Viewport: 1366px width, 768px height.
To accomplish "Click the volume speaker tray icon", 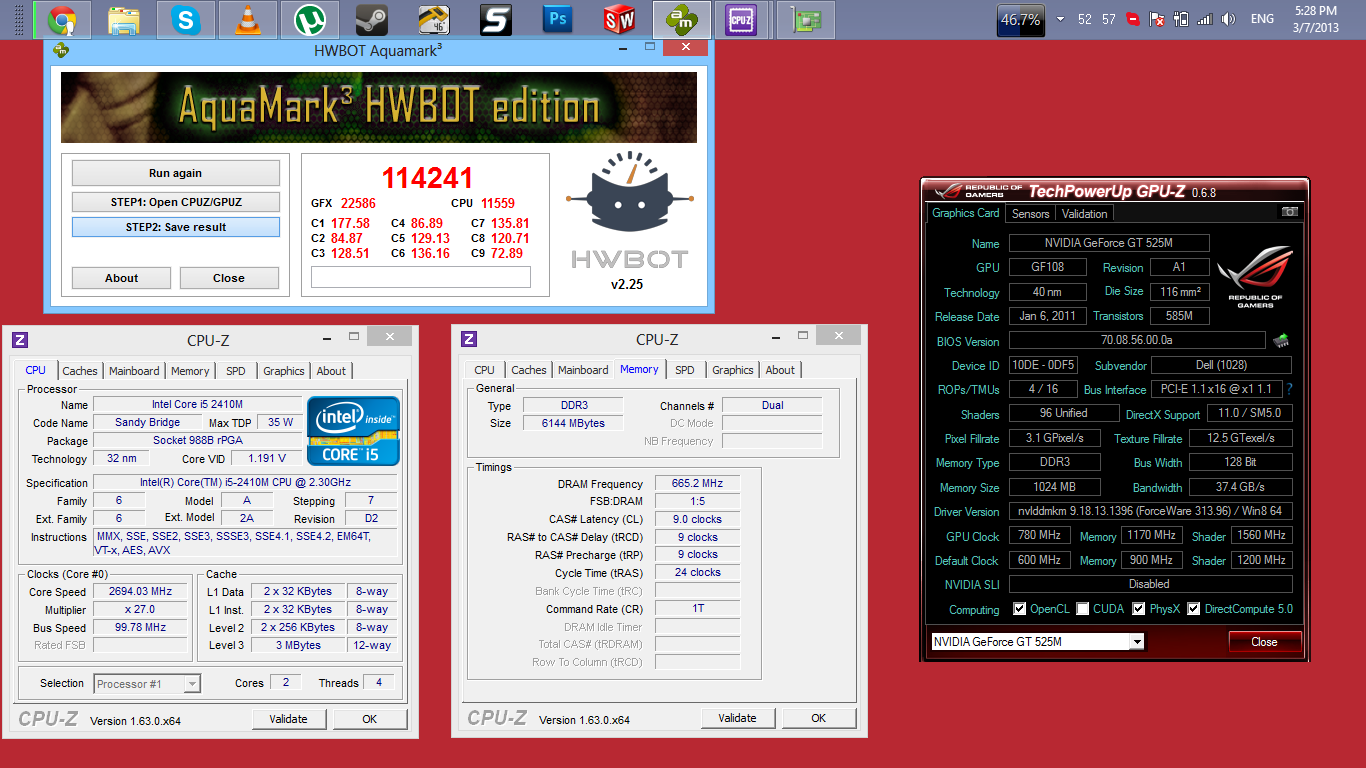I will (x=1228, y=19).
